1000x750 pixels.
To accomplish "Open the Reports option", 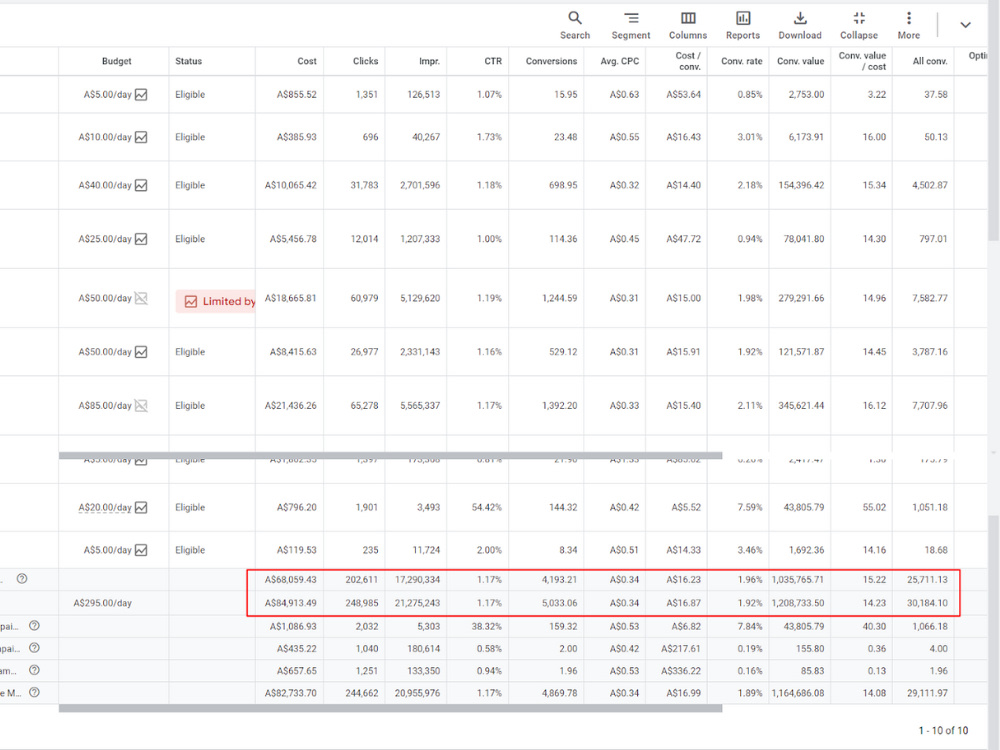I will [x=743, y=26].
